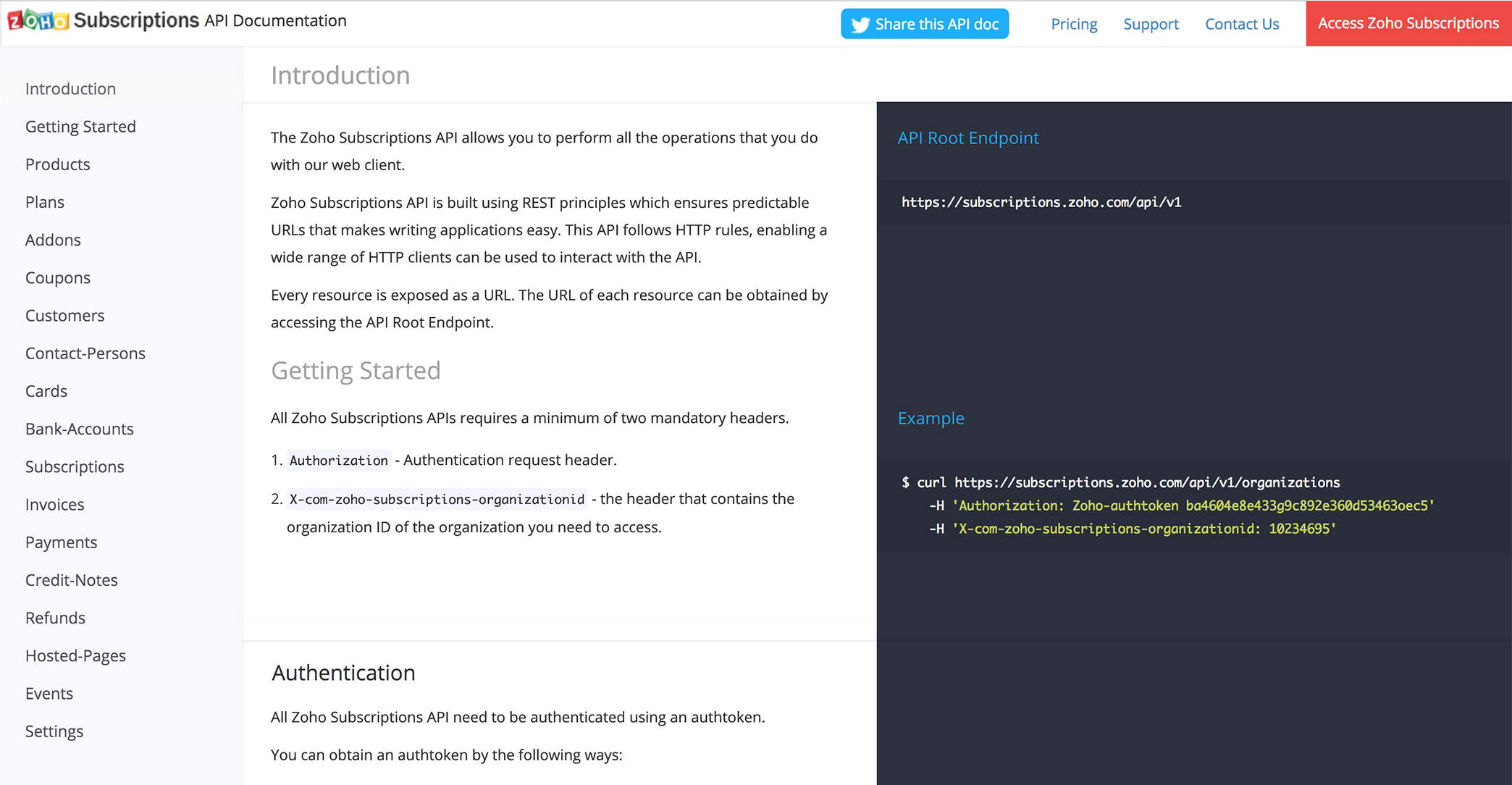1512x785 pixels.
Task: Navigate to Getting Started section
Action: point(80,126)
